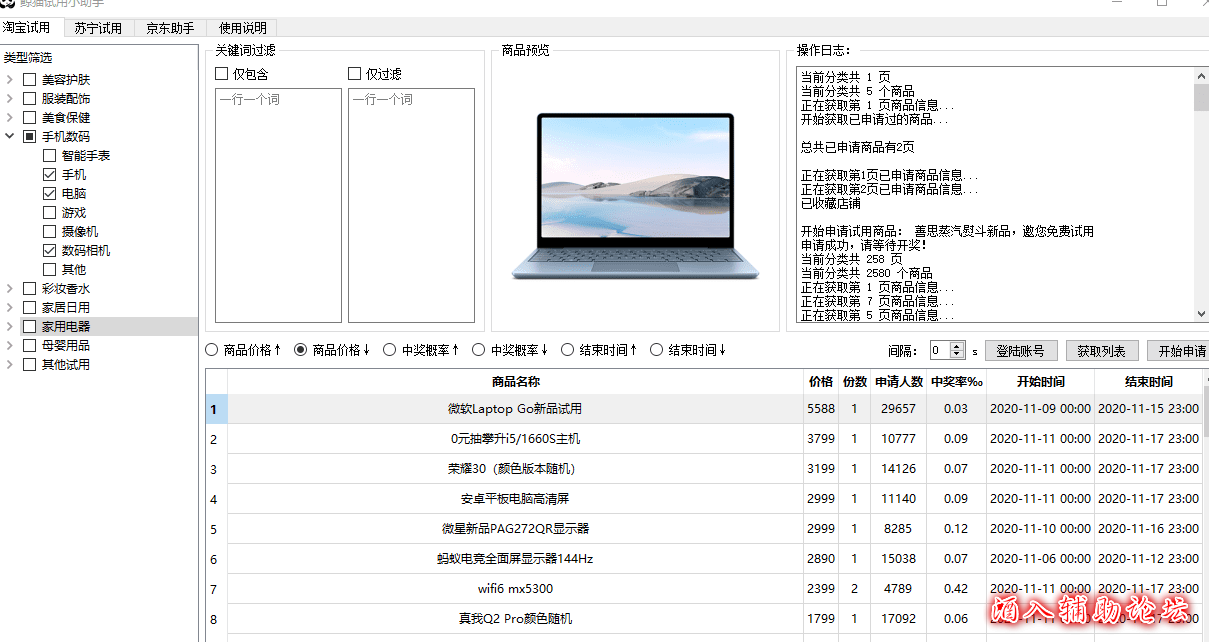1209x642 pixels.
Task: Click the 开始时间 column header
Action: point(1040,382)
